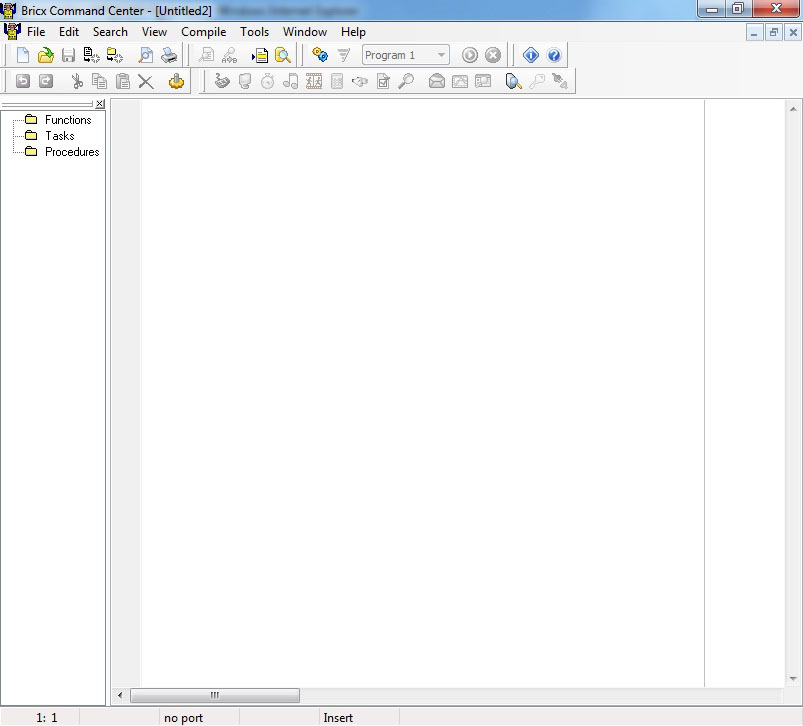Click the grayed download funnel icon
The width and height of the screenshot is (803, 726).
pyautogui.click(x=344, y=55)
